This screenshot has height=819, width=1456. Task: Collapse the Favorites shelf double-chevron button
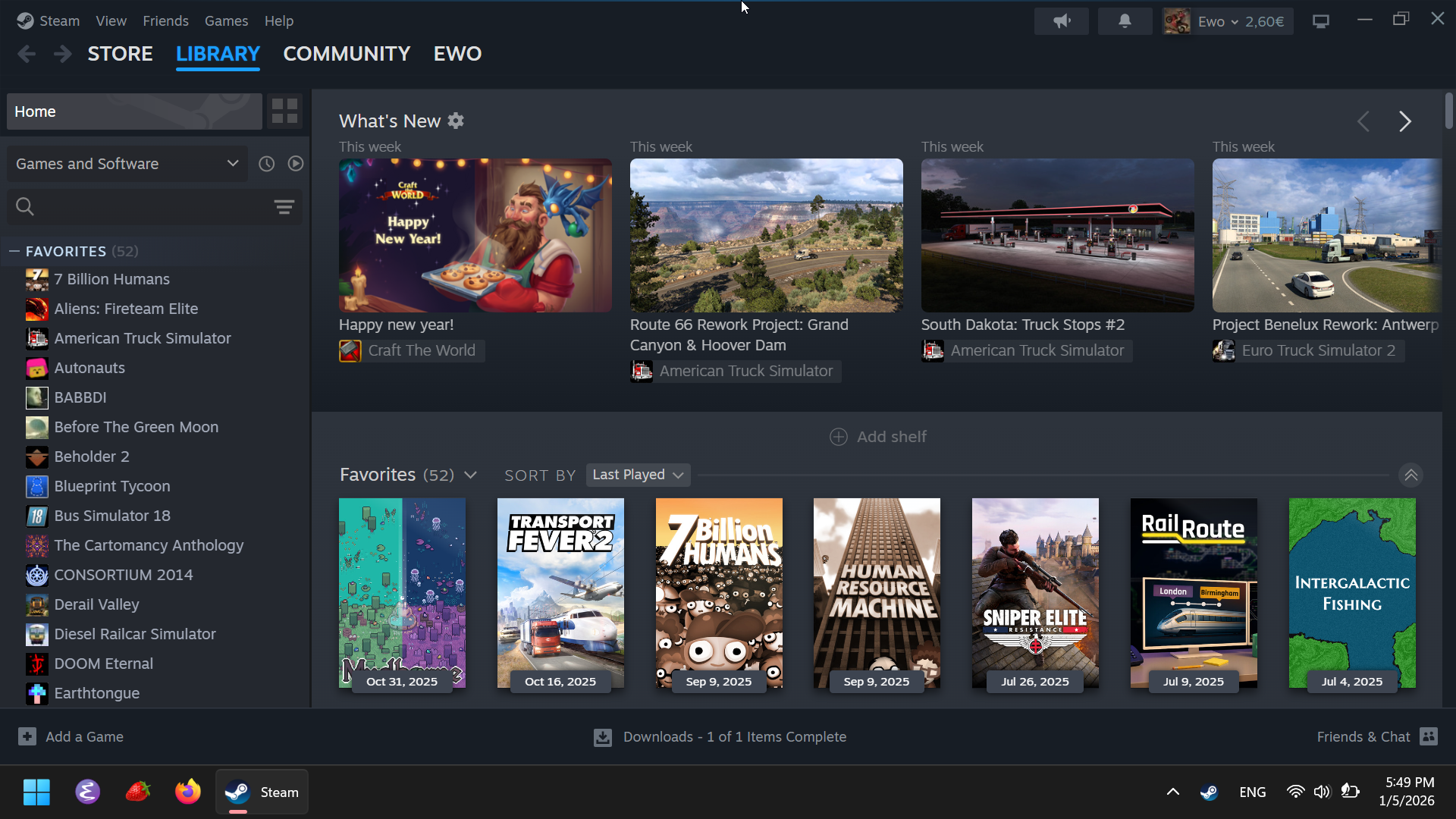pyautogui.click(x=1410, y=475)
